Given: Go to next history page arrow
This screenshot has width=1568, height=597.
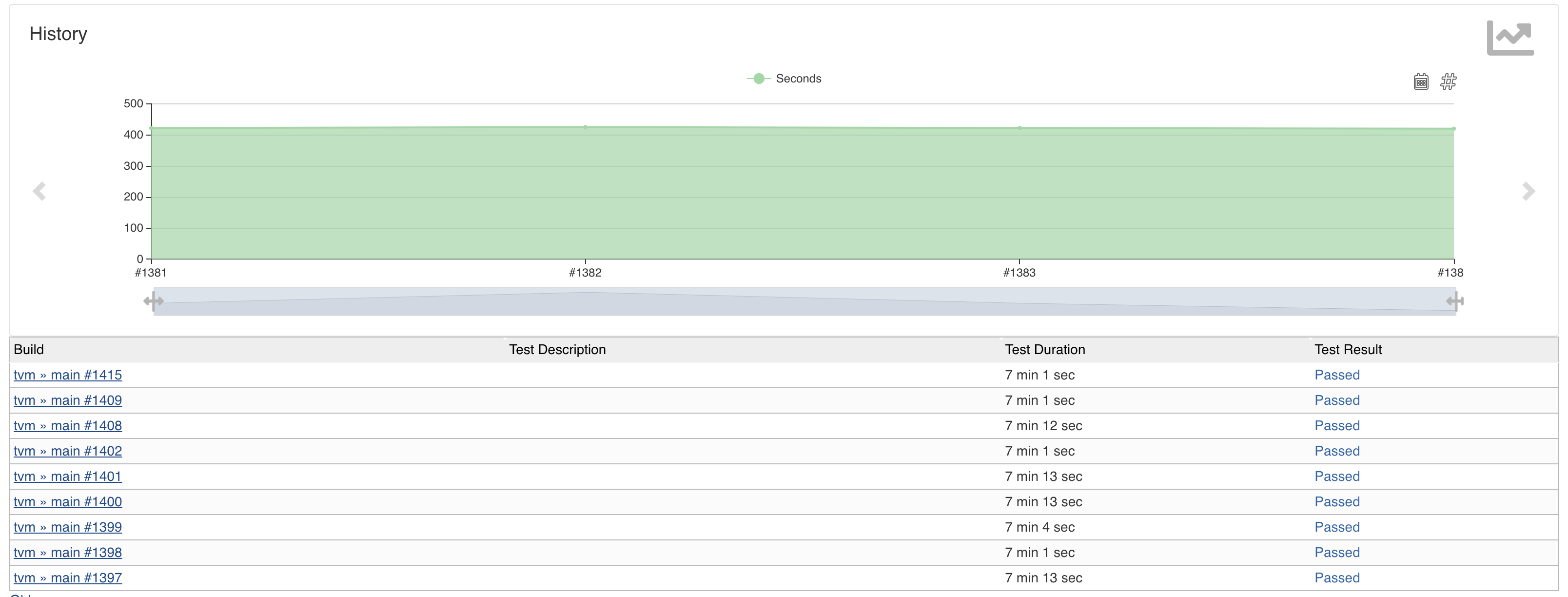Looking at the screenshot, I should pos(1528,191).
